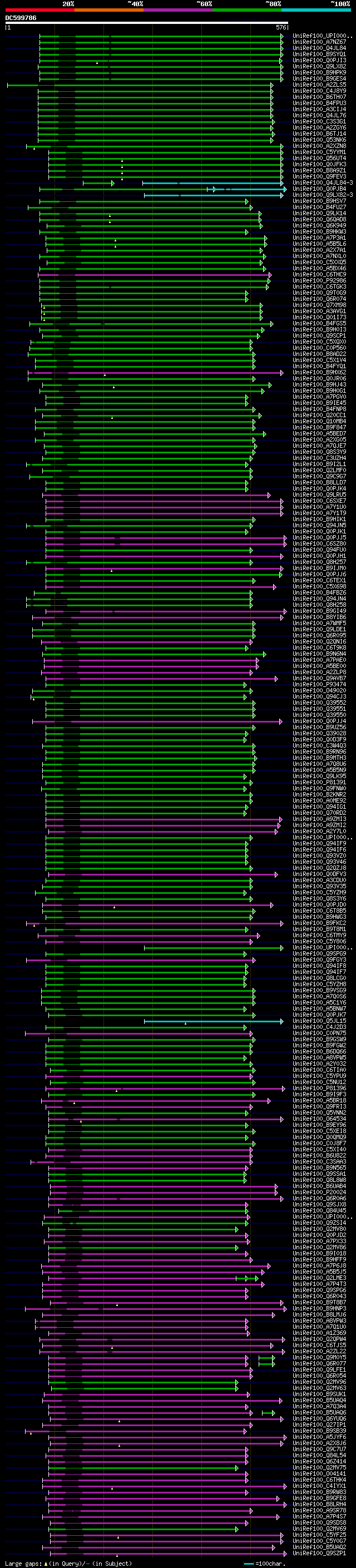Open hit UniRef100_B9HSV7
Viewport: 356px width, 1568px height.
click(x=319, y=201)
